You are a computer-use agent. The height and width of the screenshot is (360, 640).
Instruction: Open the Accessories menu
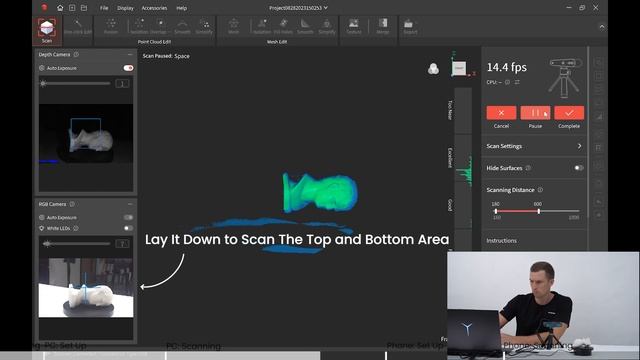[154, 8]
